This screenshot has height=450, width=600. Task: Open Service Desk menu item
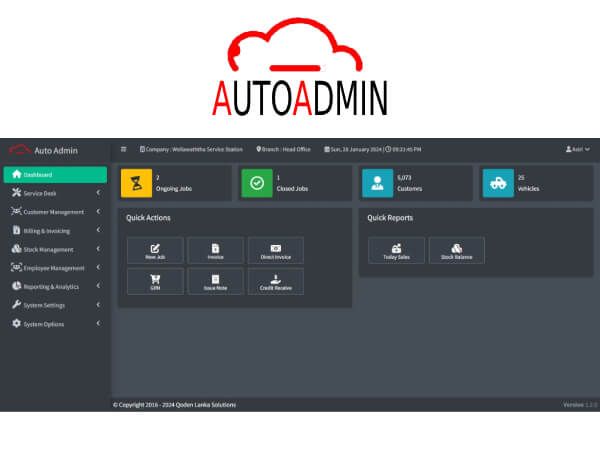click(39, 193)
